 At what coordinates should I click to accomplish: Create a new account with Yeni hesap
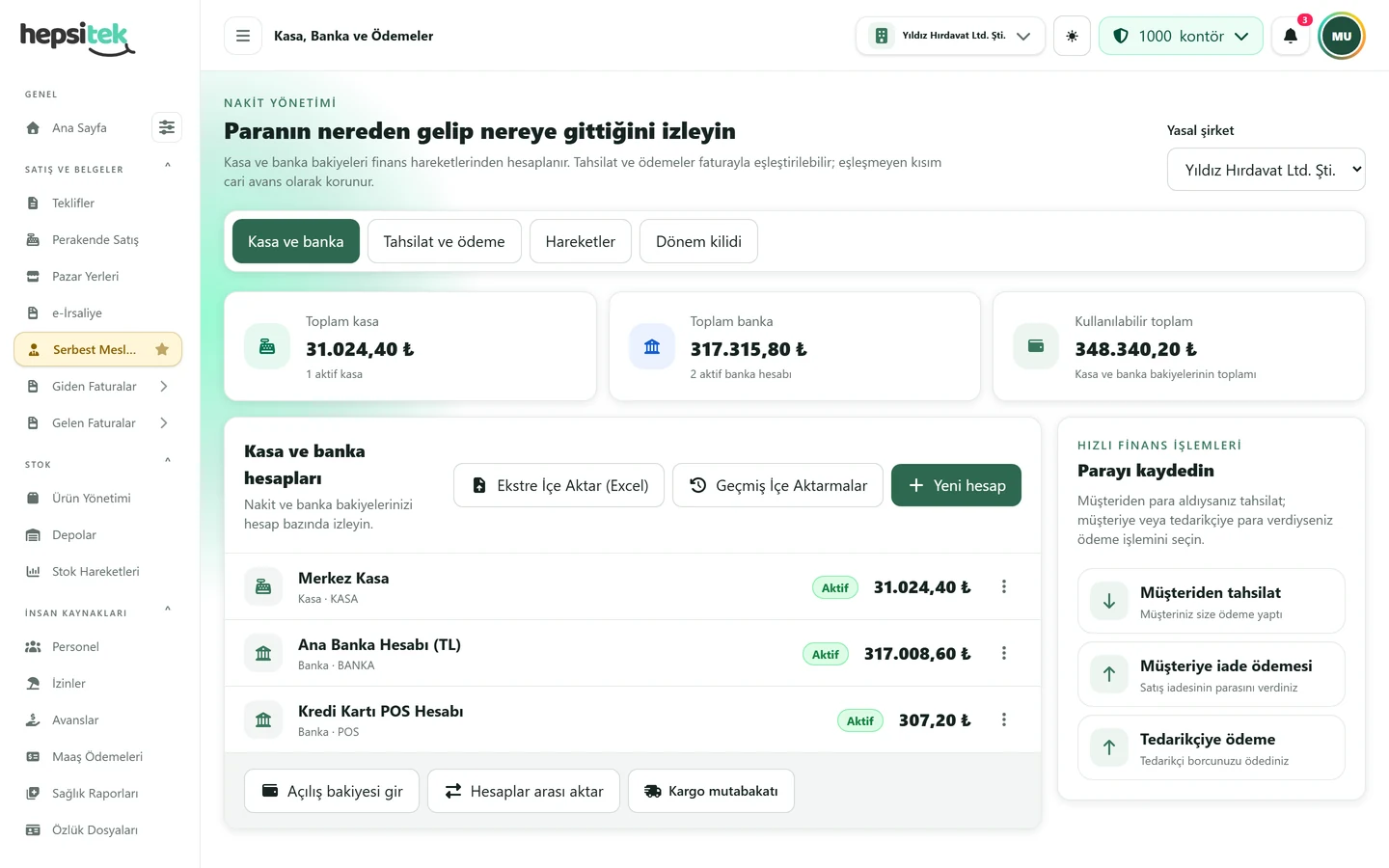pos(956,485)
